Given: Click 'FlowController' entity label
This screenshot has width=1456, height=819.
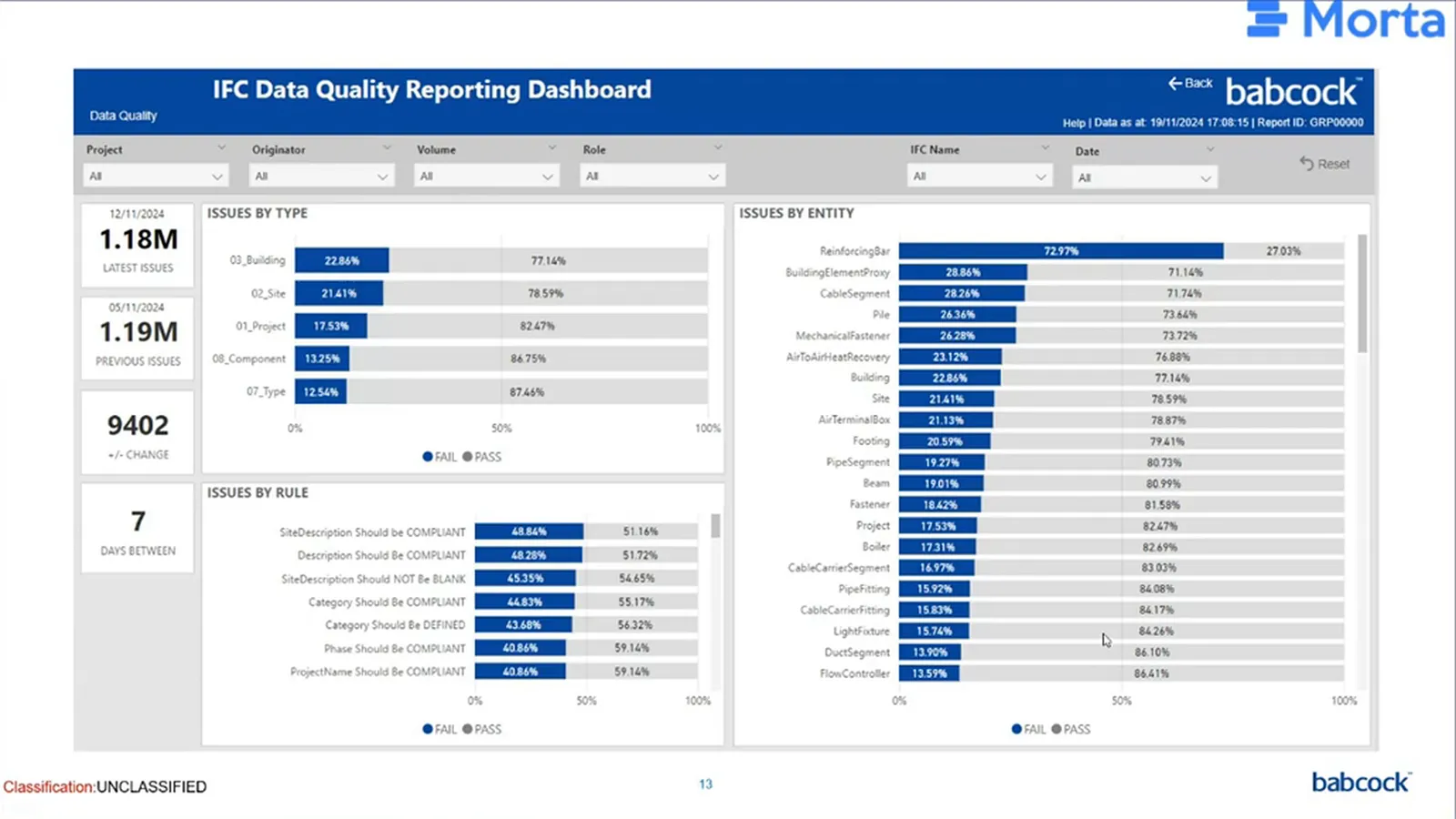Looking at the screenshot, I should [854, 673].
